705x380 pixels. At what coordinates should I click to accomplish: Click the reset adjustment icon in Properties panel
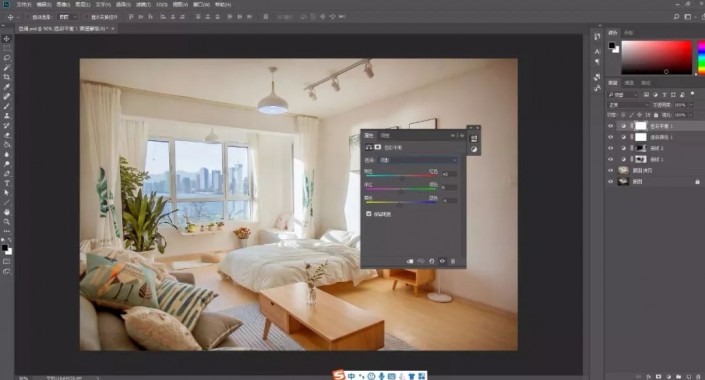click(x=432, y=261)
